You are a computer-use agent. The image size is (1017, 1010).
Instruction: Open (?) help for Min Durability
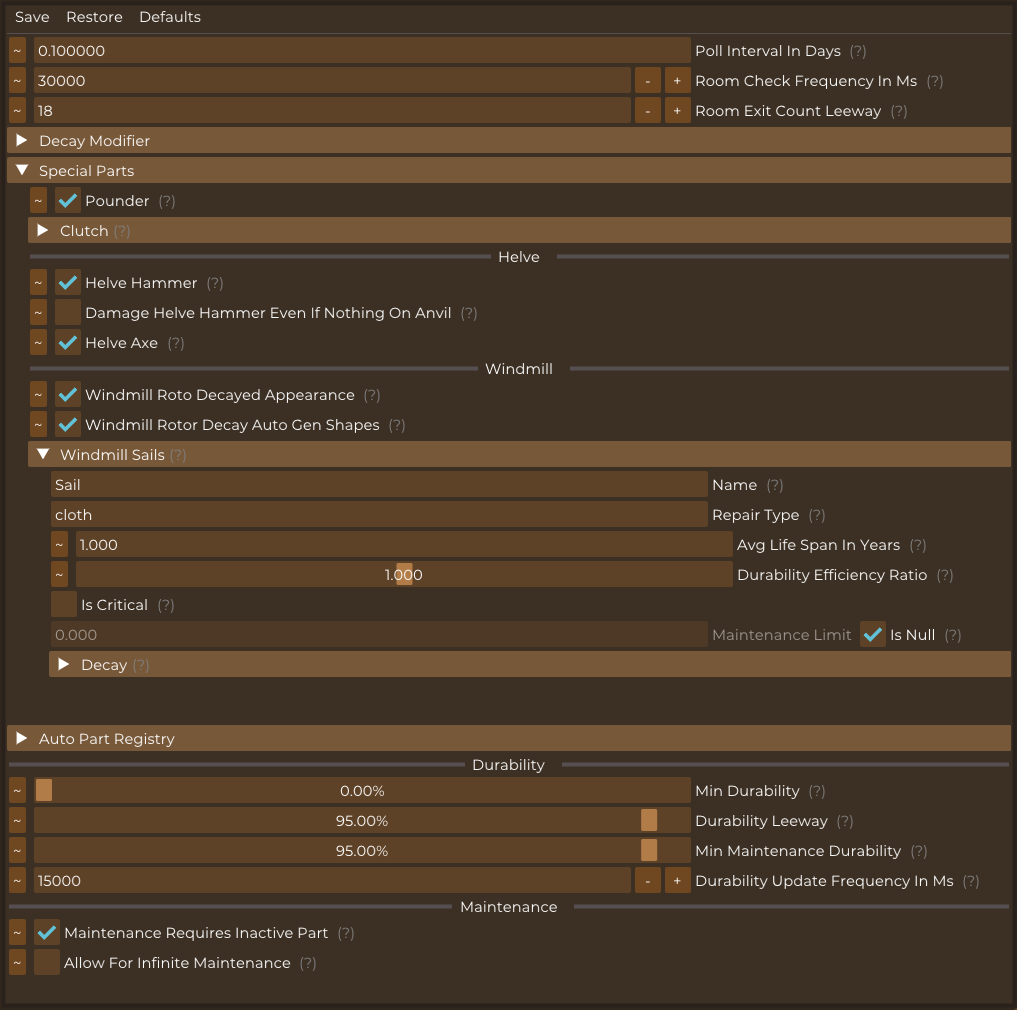[x=817, y=791]
